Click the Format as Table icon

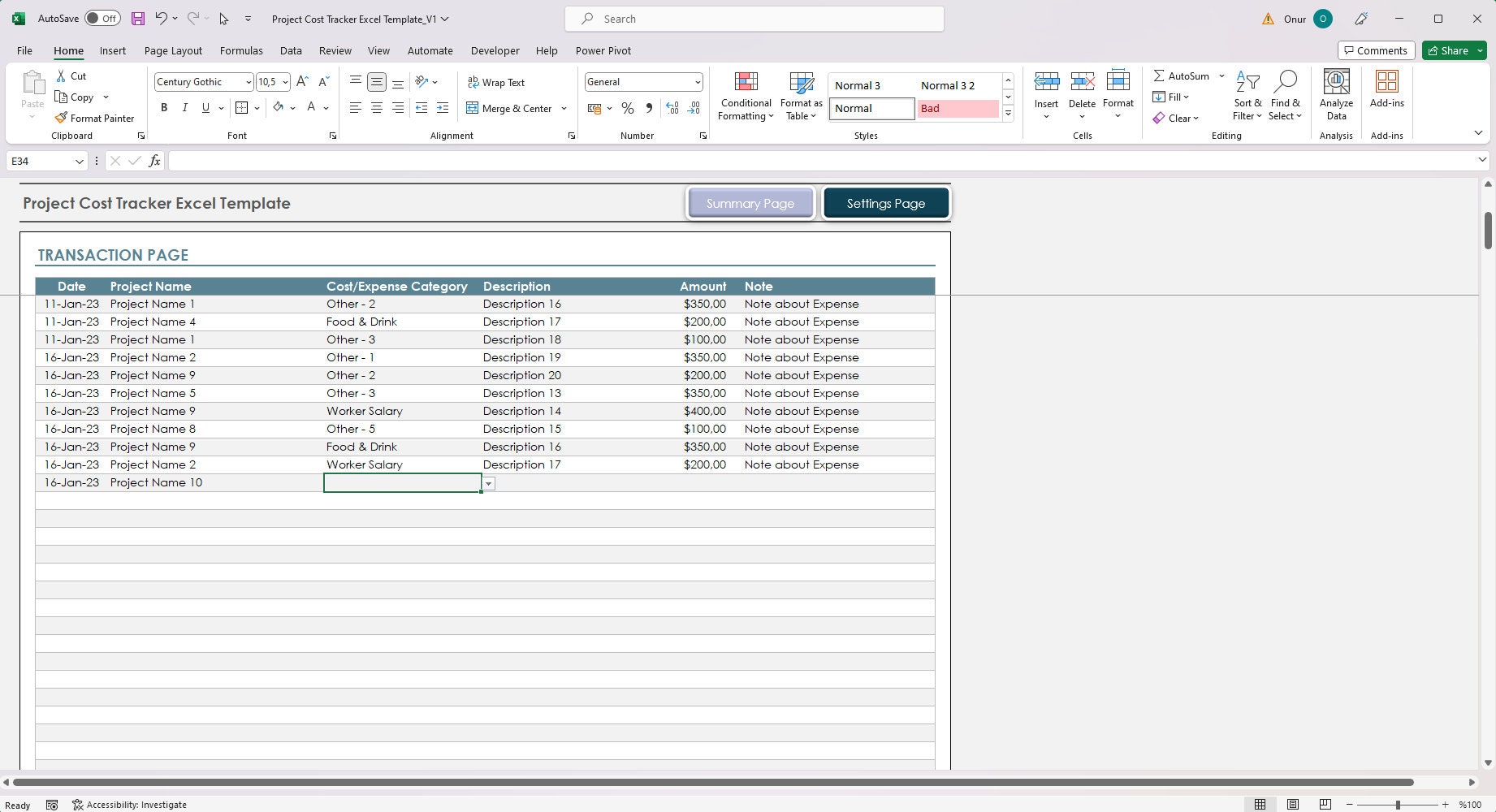pos(800,95)
